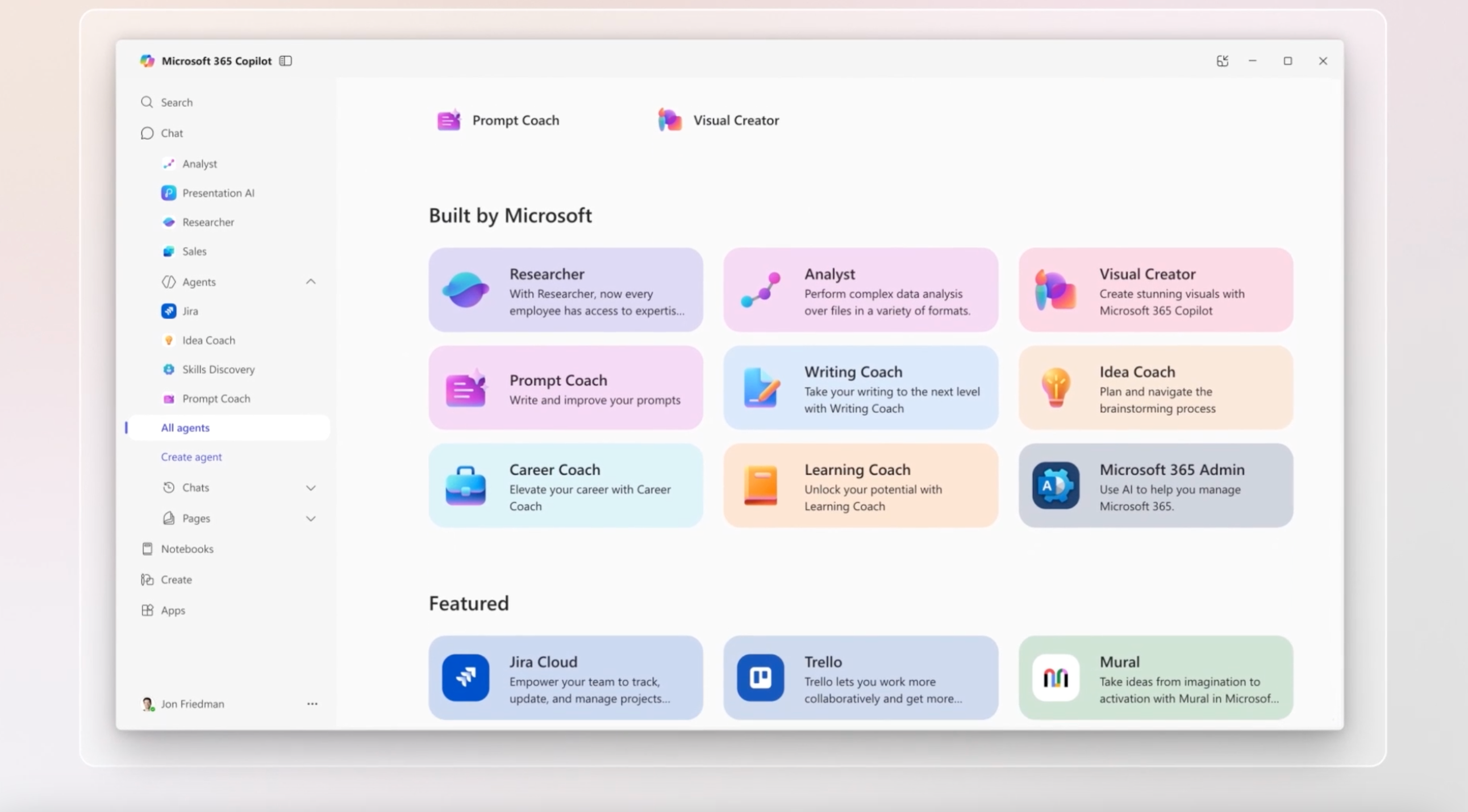The width and height of the screenshot is (1468, 812).
Task: Select the Idea Coach lightbulb card
Action: 1155,388
